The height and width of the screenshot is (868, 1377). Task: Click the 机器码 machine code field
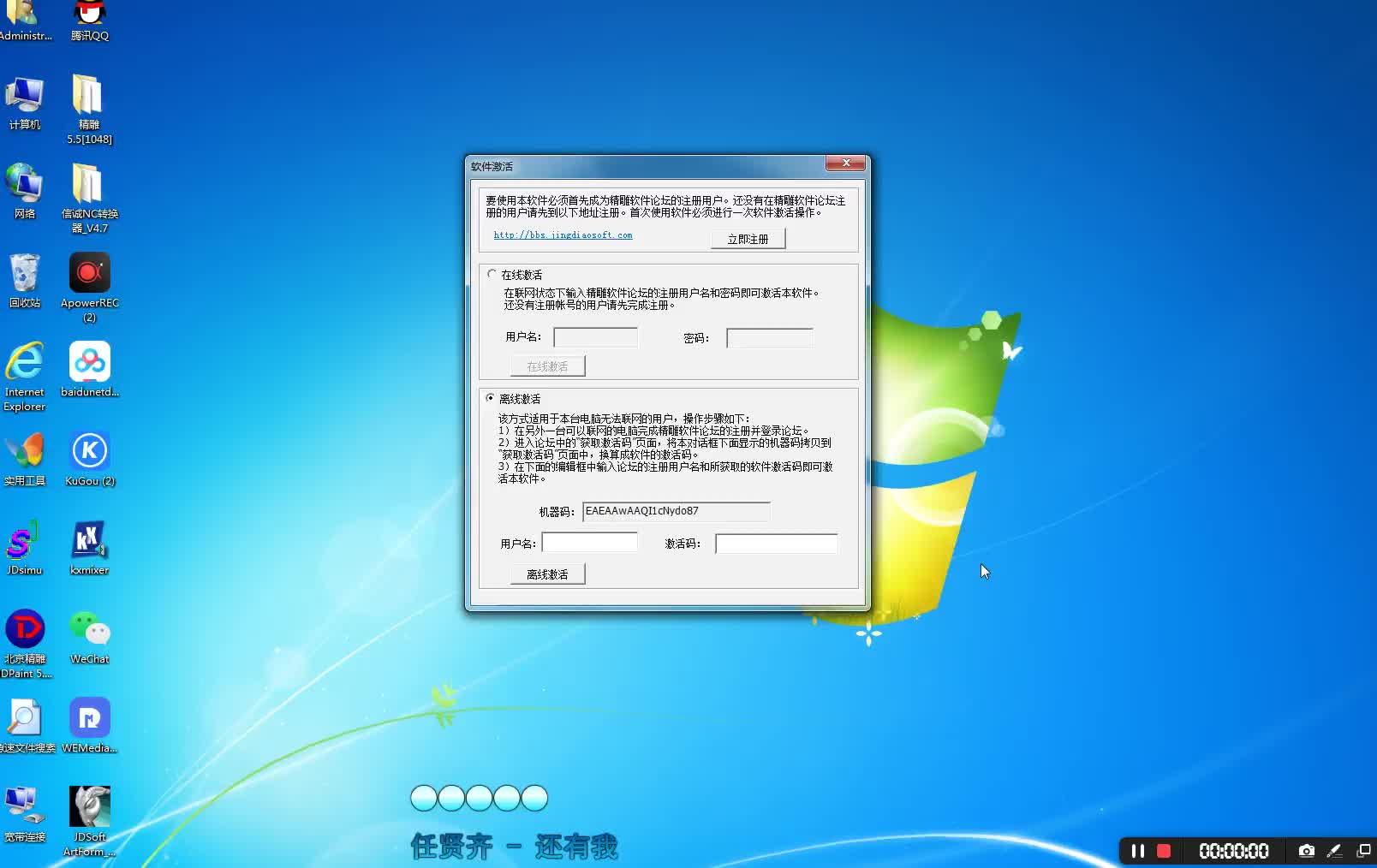[x=676, y=511]
